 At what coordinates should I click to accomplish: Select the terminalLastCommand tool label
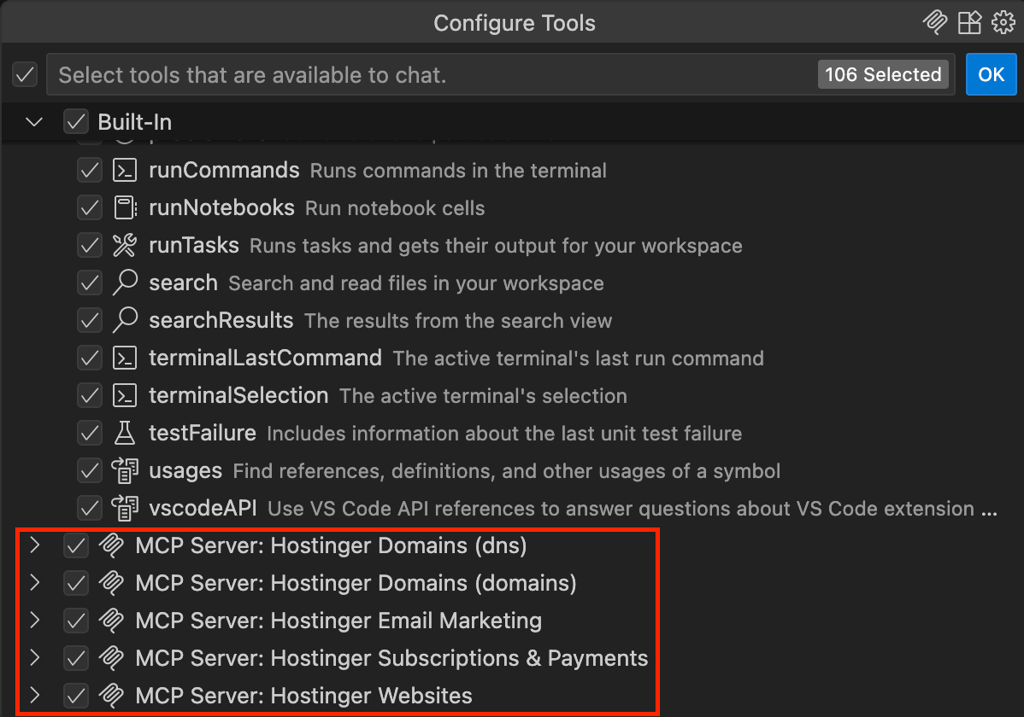pos(265,358)
